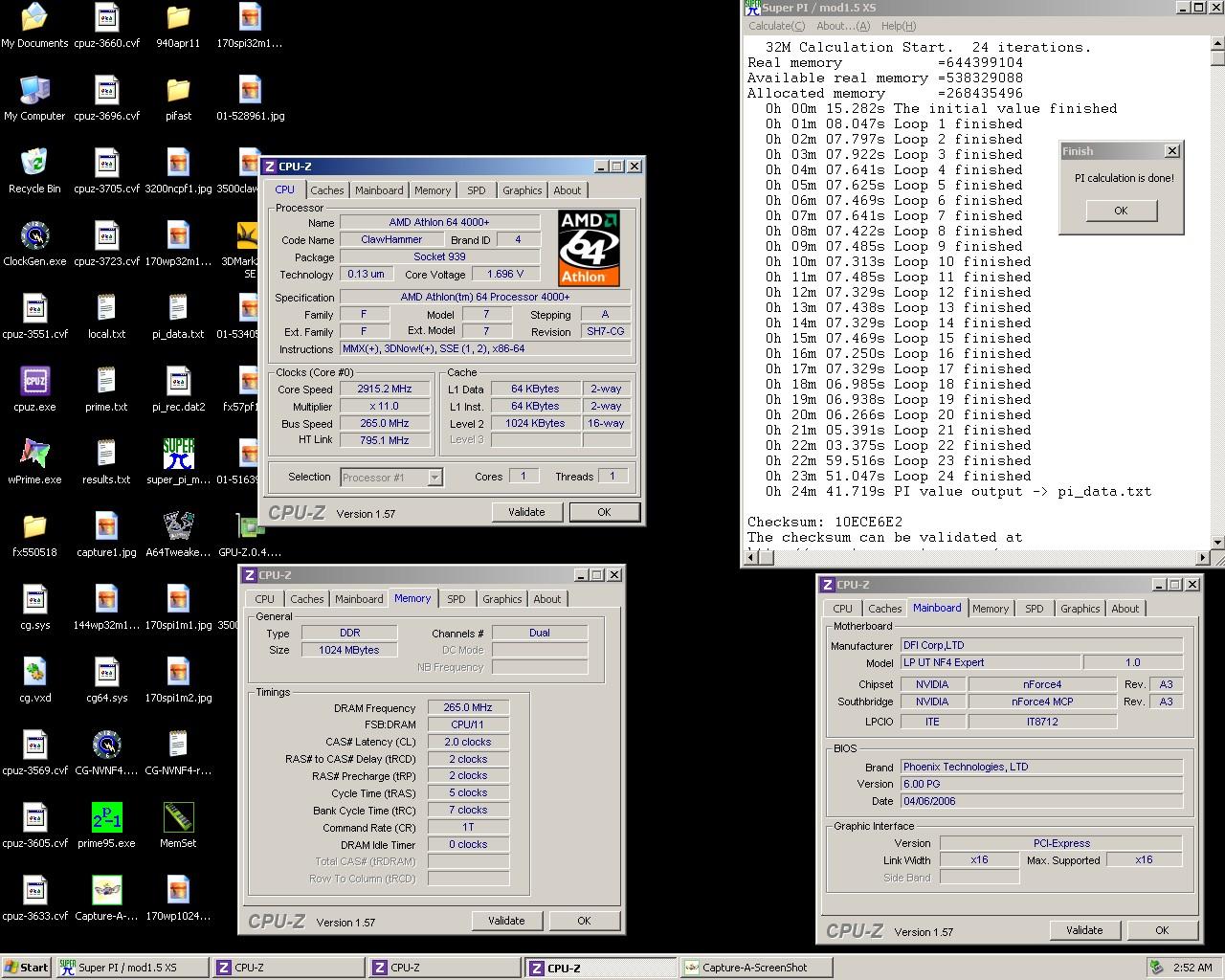
Task: Click OK in the top CPU-Z CPU window
Action: click(604, 512)
